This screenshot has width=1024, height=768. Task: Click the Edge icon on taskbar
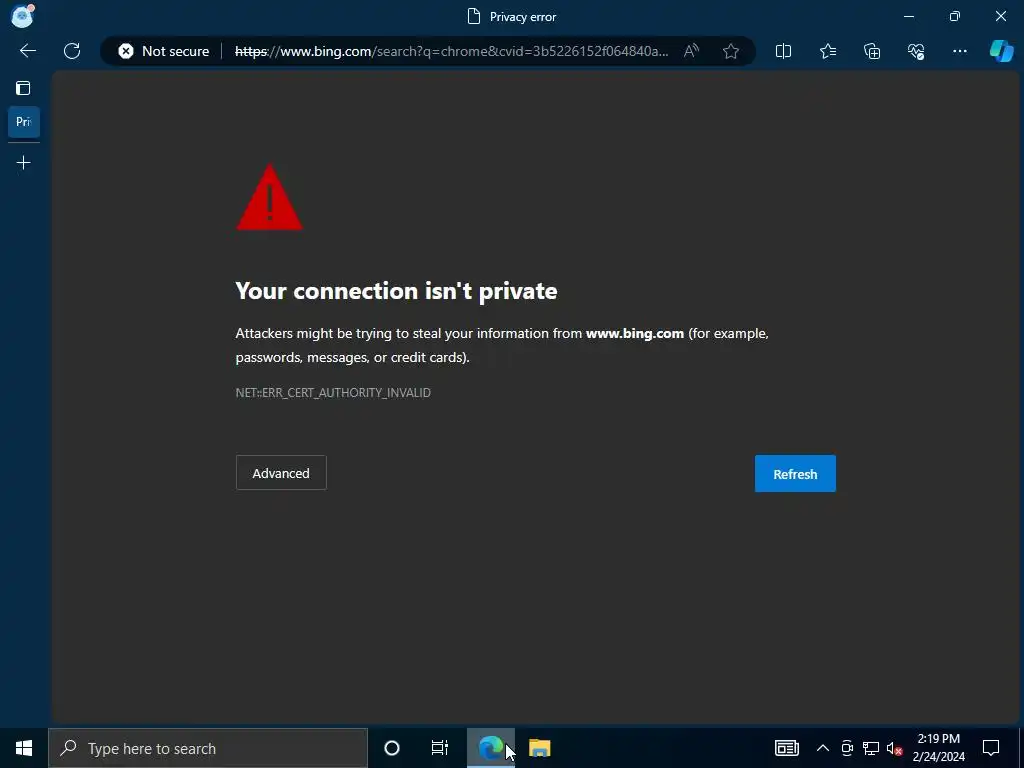coord(490,748)
